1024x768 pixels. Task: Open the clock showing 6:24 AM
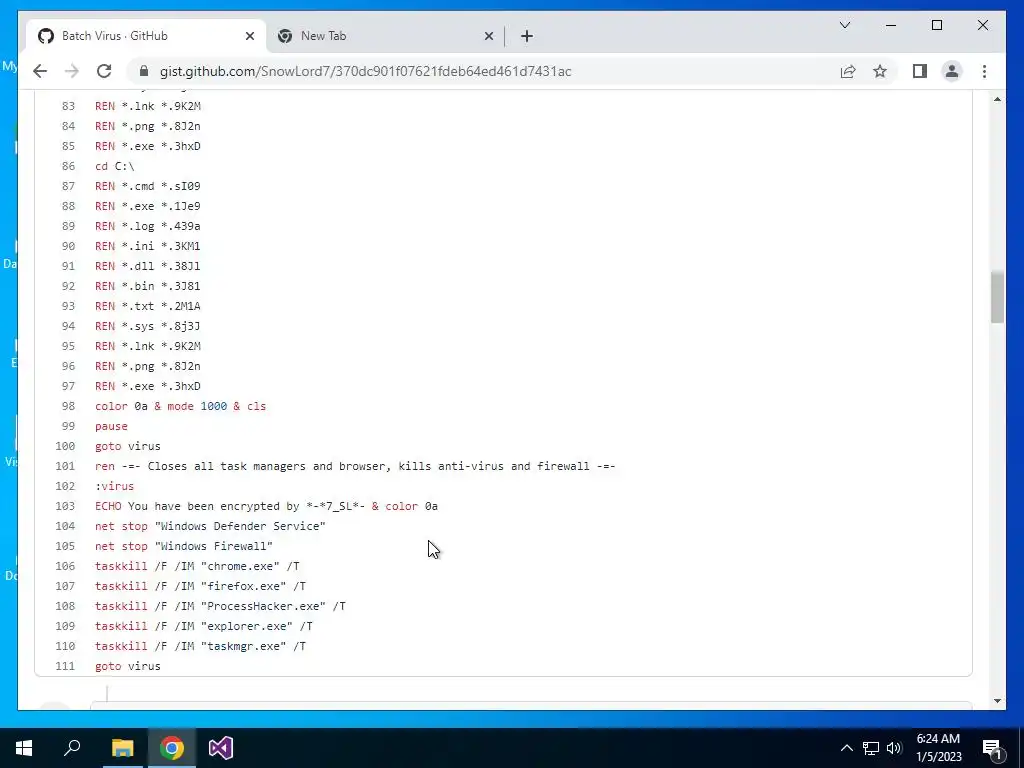point(938,748)
